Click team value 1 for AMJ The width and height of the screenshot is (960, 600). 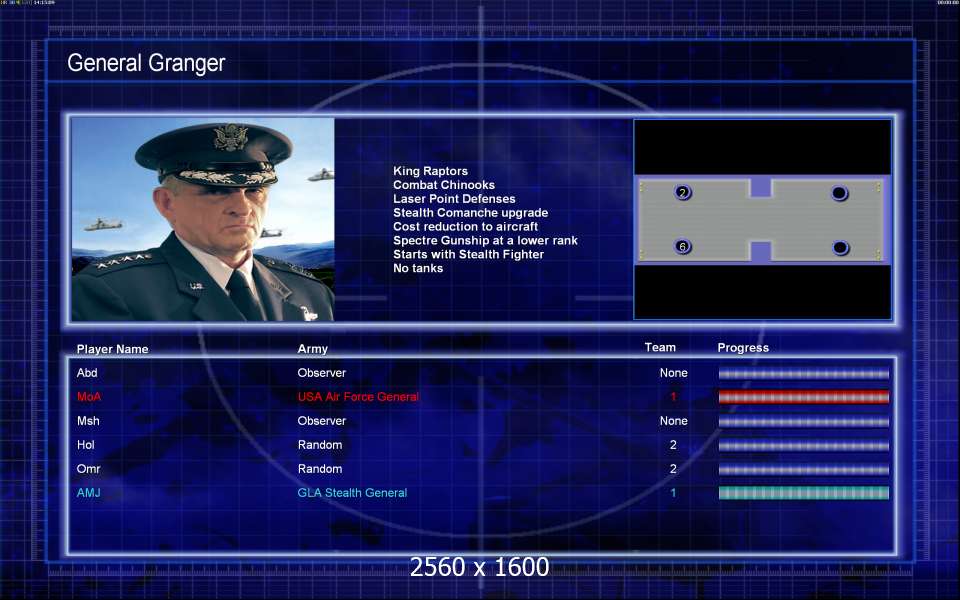click(x=673, y=493)
